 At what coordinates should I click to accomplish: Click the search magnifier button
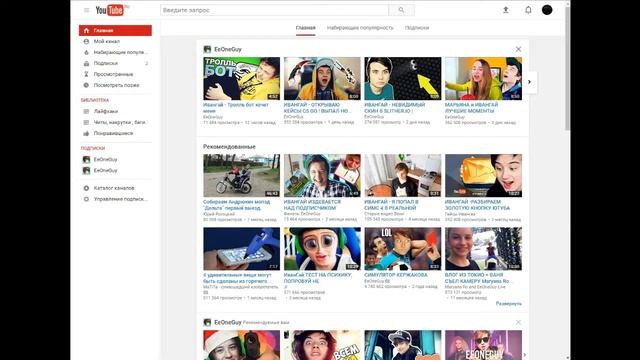tap(402, 10)
